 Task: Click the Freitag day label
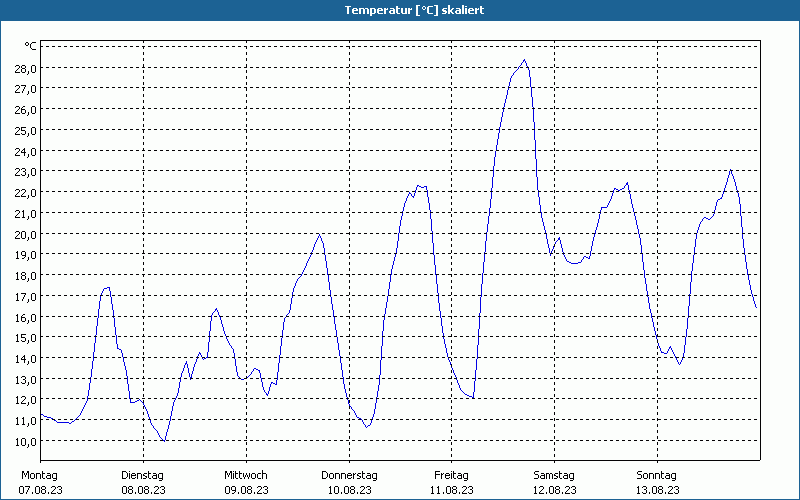point(452,476)
